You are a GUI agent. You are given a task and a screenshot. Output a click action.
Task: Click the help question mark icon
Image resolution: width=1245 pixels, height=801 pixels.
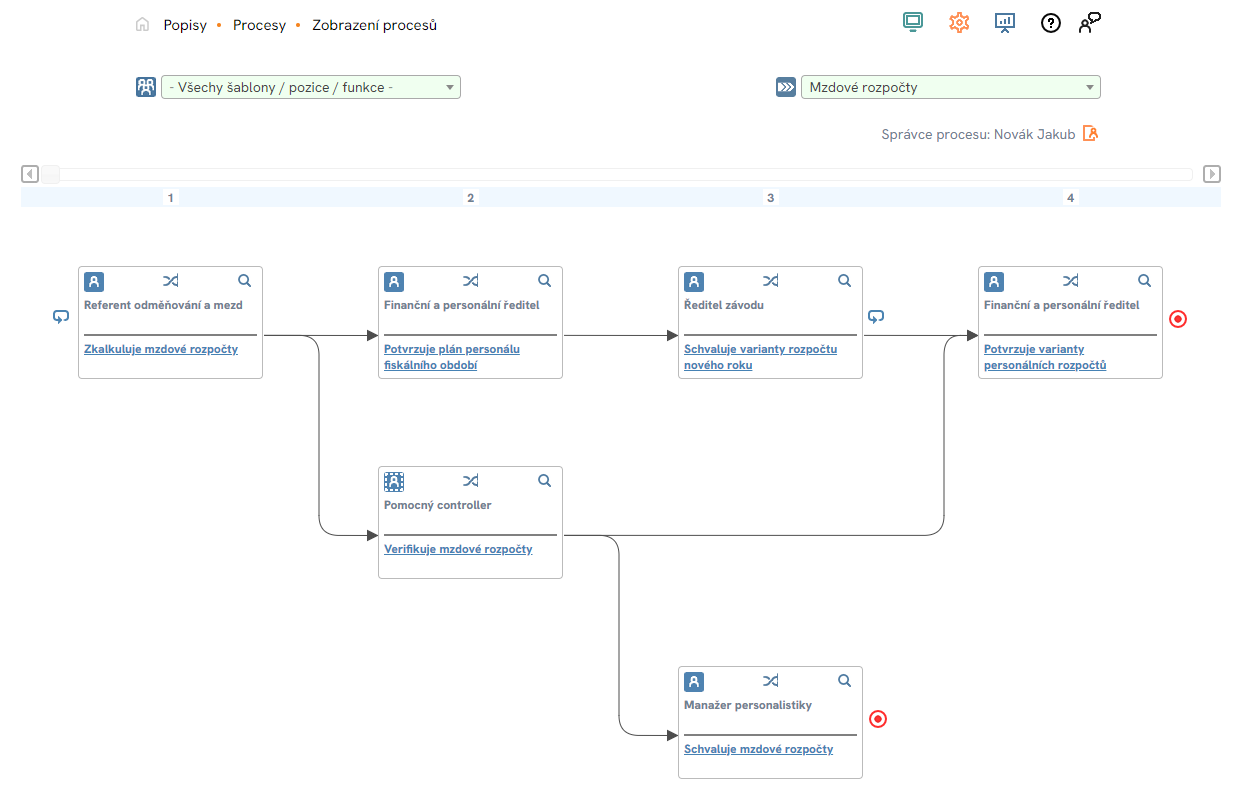coord(1050,23)
